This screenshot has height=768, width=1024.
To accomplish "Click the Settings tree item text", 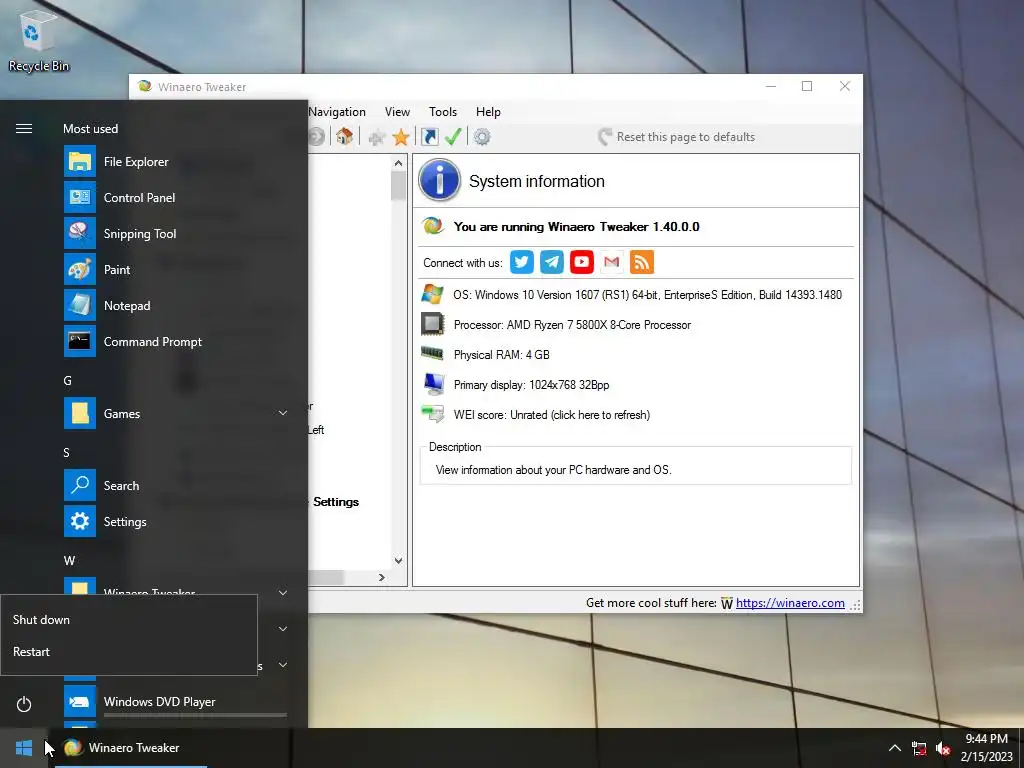I will (336, 502).
